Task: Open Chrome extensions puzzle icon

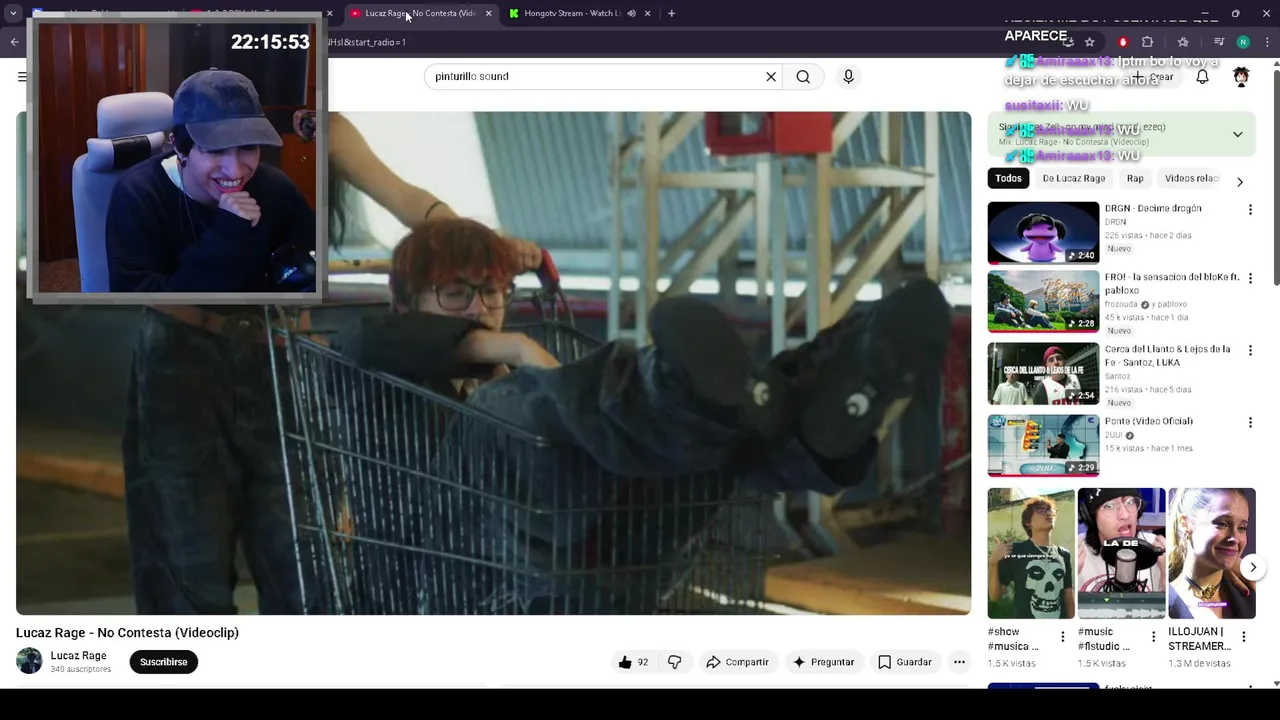Action: (x=1147, y=42)
